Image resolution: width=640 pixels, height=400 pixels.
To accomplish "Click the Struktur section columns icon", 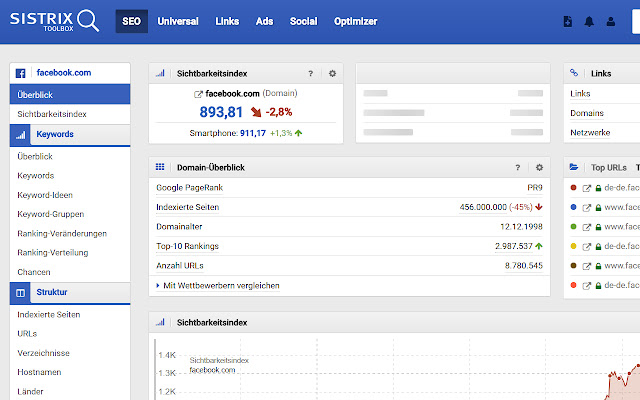I will [x=20, y=293].
